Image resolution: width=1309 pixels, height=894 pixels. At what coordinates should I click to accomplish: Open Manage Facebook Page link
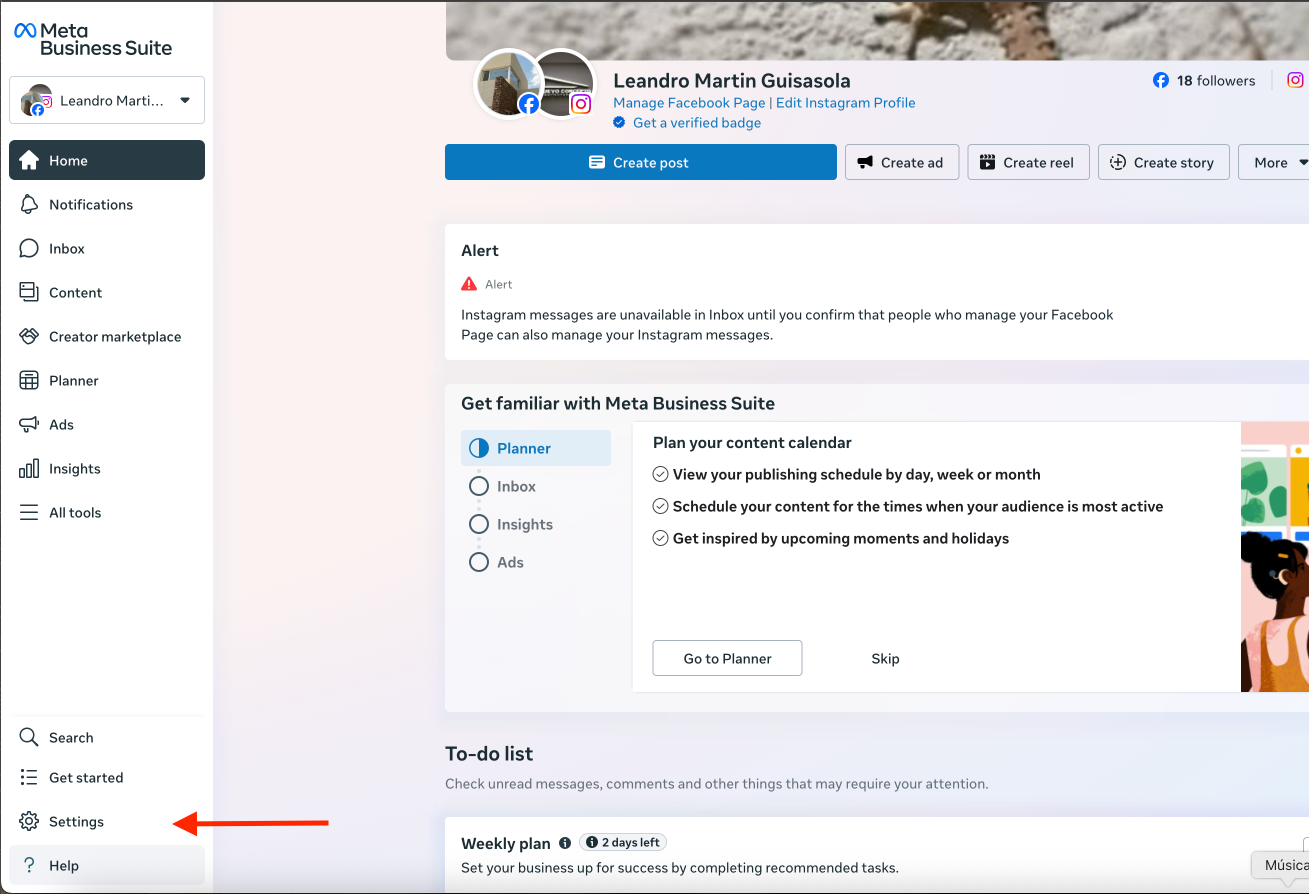(x=689, y=102)
